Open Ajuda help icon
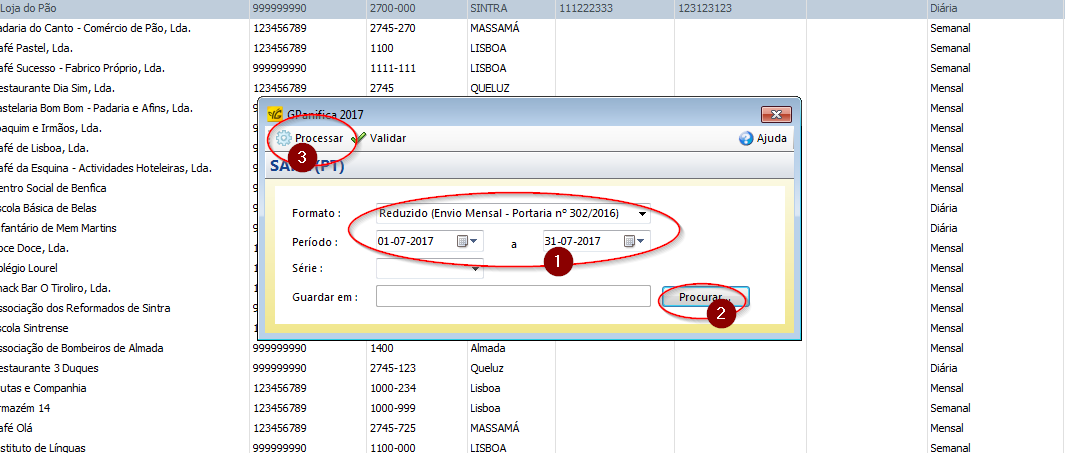This screenshot has width=1065, height=453. pyautogui.click(x=746, y=139)
